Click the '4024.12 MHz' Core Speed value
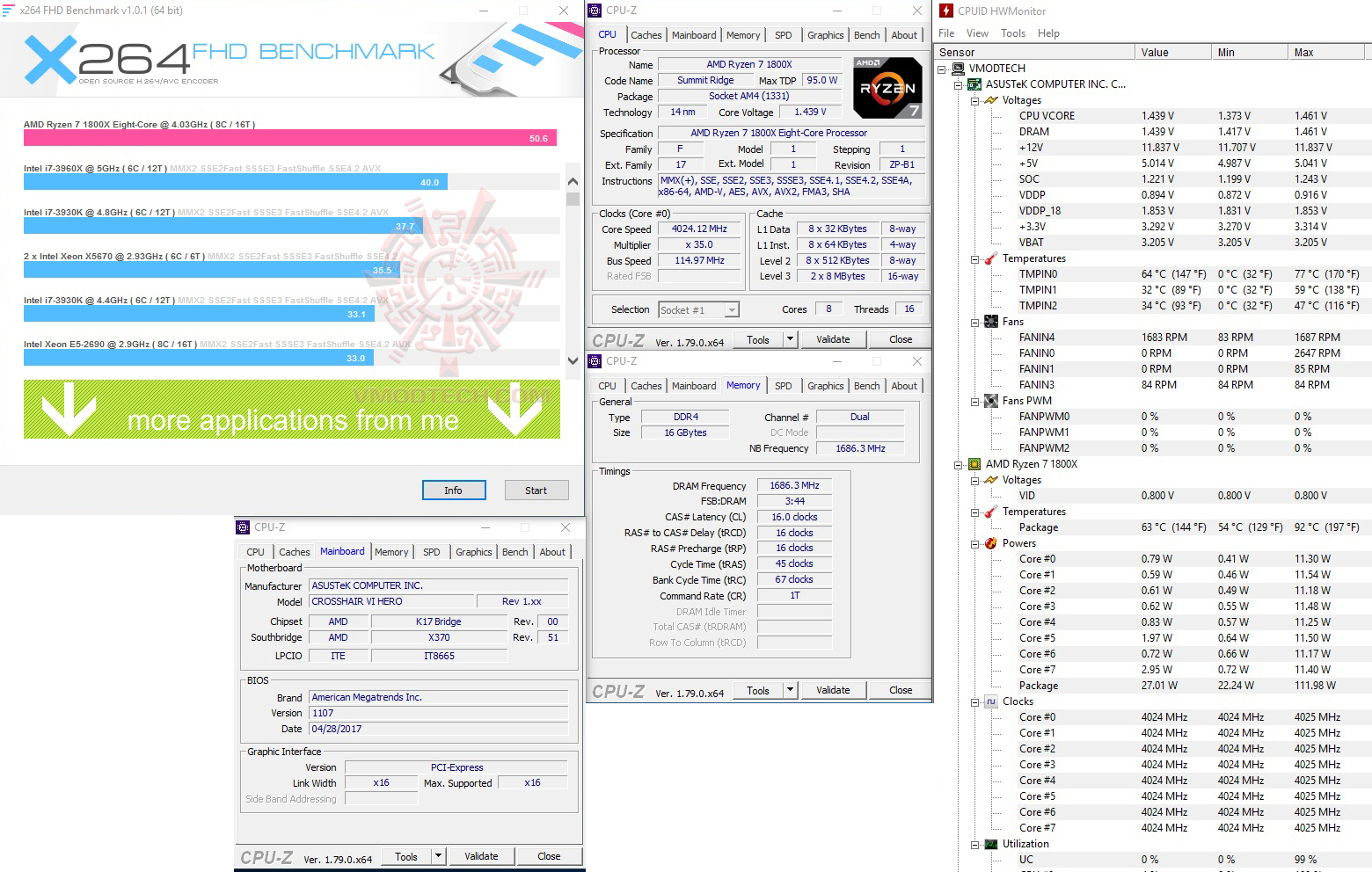Screen dimensions: 1372x872 click(x=699, y=229)
